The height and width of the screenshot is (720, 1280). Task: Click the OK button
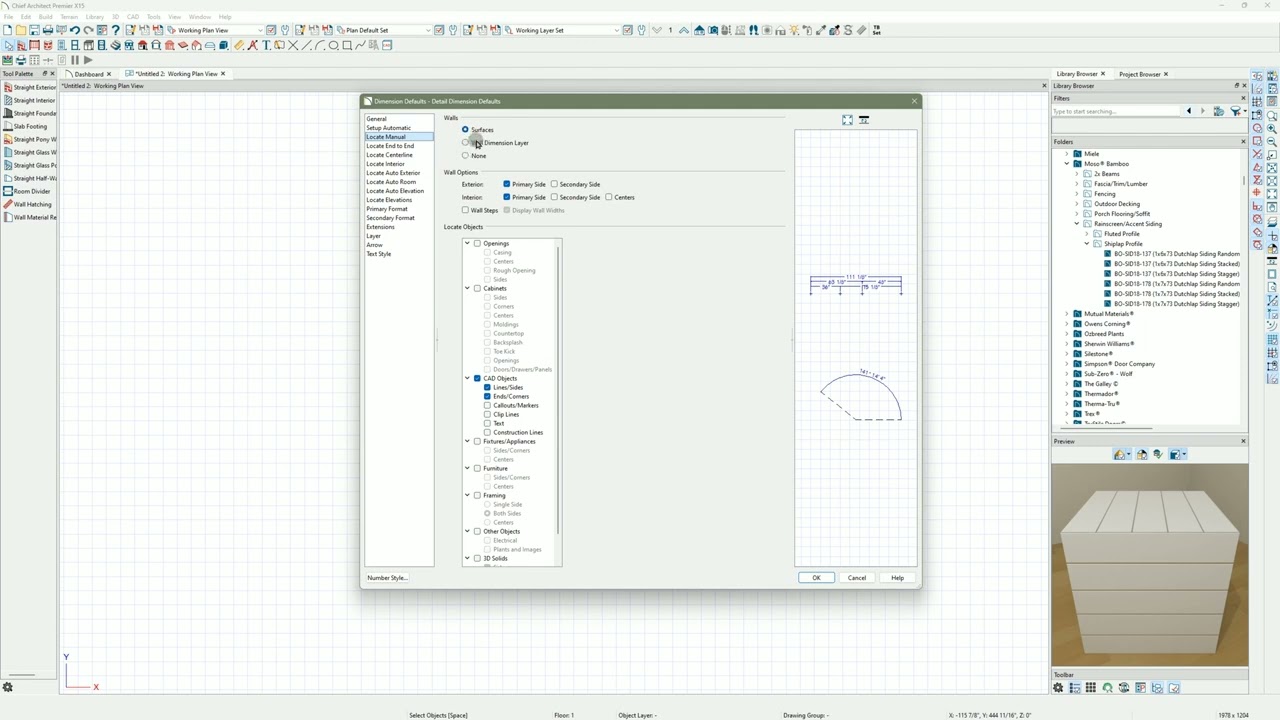[816, 578]
